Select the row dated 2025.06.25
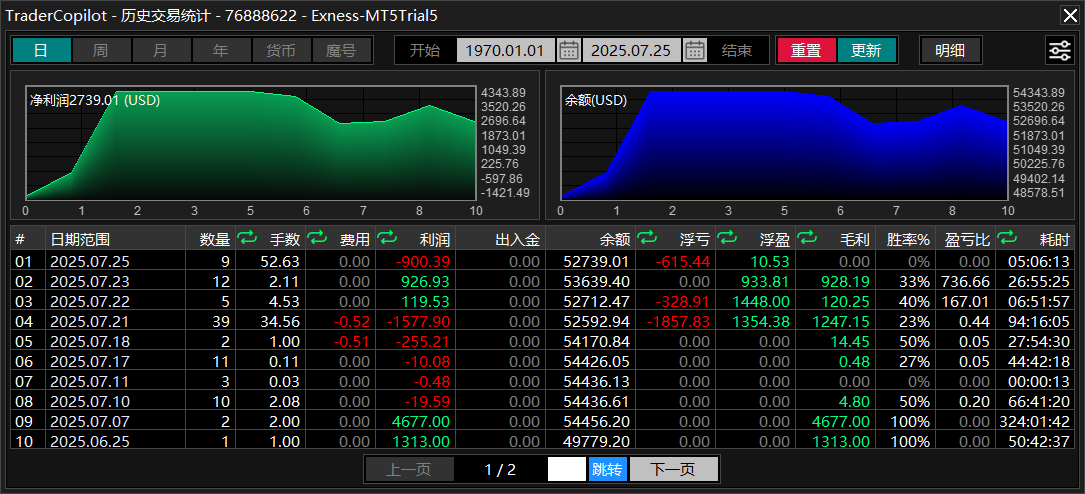This screenshot has width=1085, height=494. pos(542,441)
